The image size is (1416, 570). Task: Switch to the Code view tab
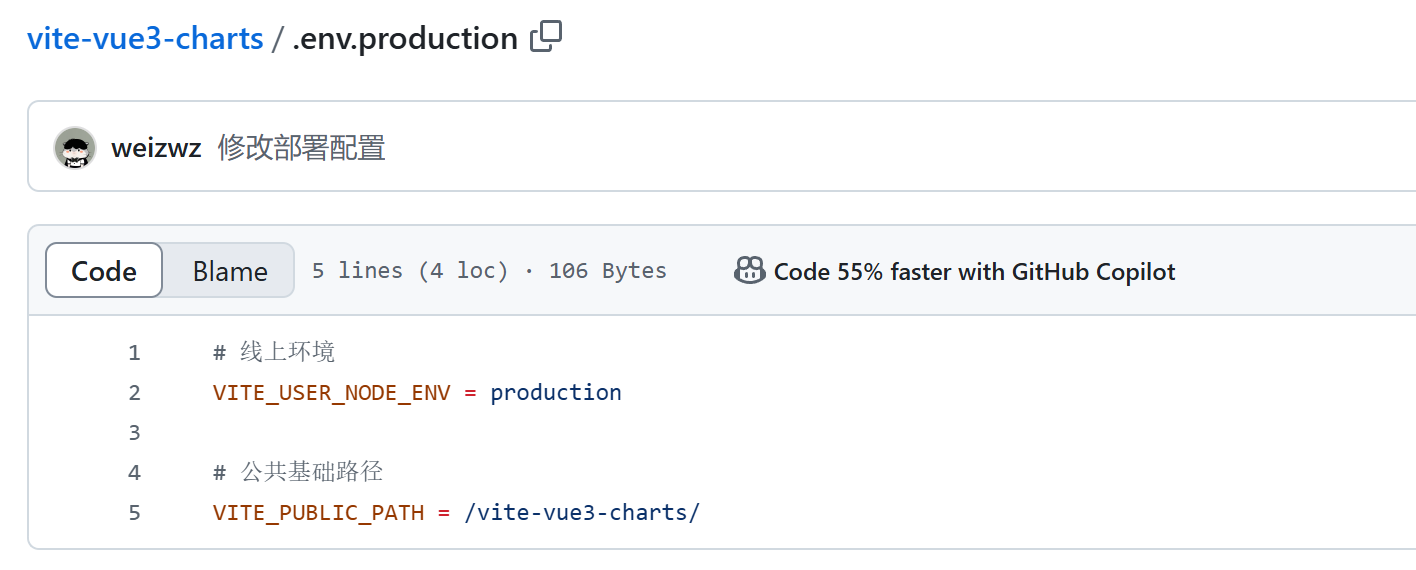tap(104, 271)
